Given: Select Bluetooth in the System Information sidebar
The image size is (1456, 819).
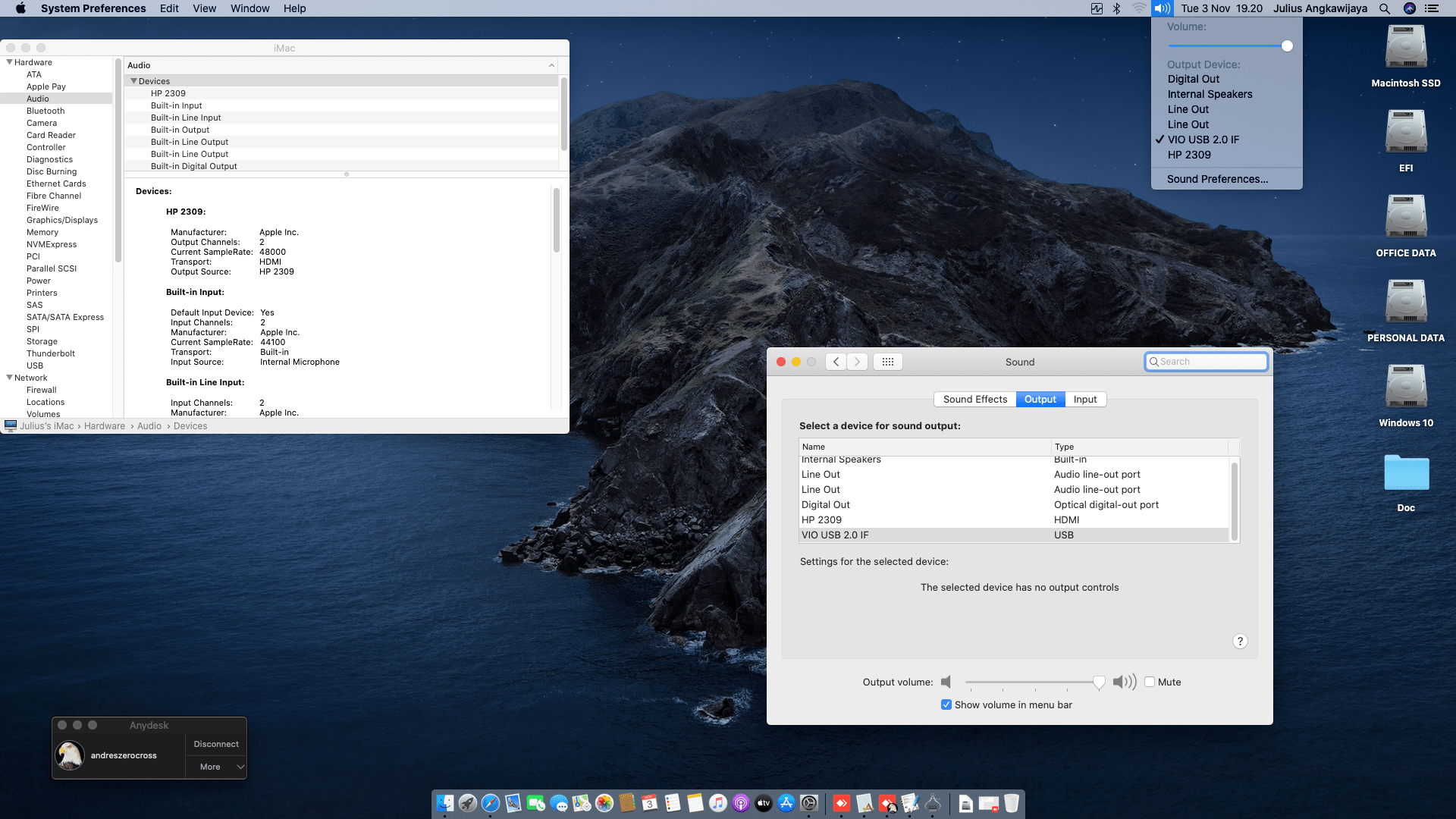Looking at the screenshot, I should pos(45,111).
